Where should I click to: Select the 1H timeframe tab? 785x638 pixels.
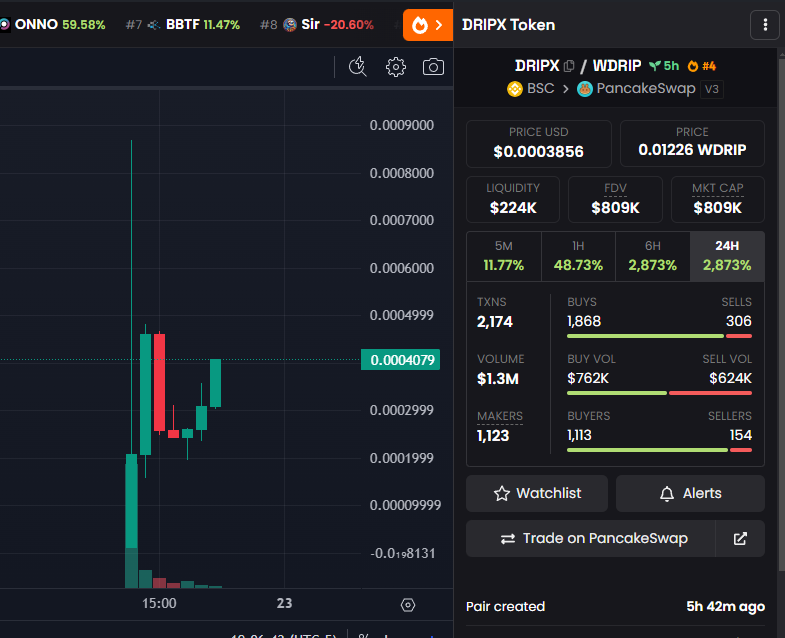tap(578, 256)
